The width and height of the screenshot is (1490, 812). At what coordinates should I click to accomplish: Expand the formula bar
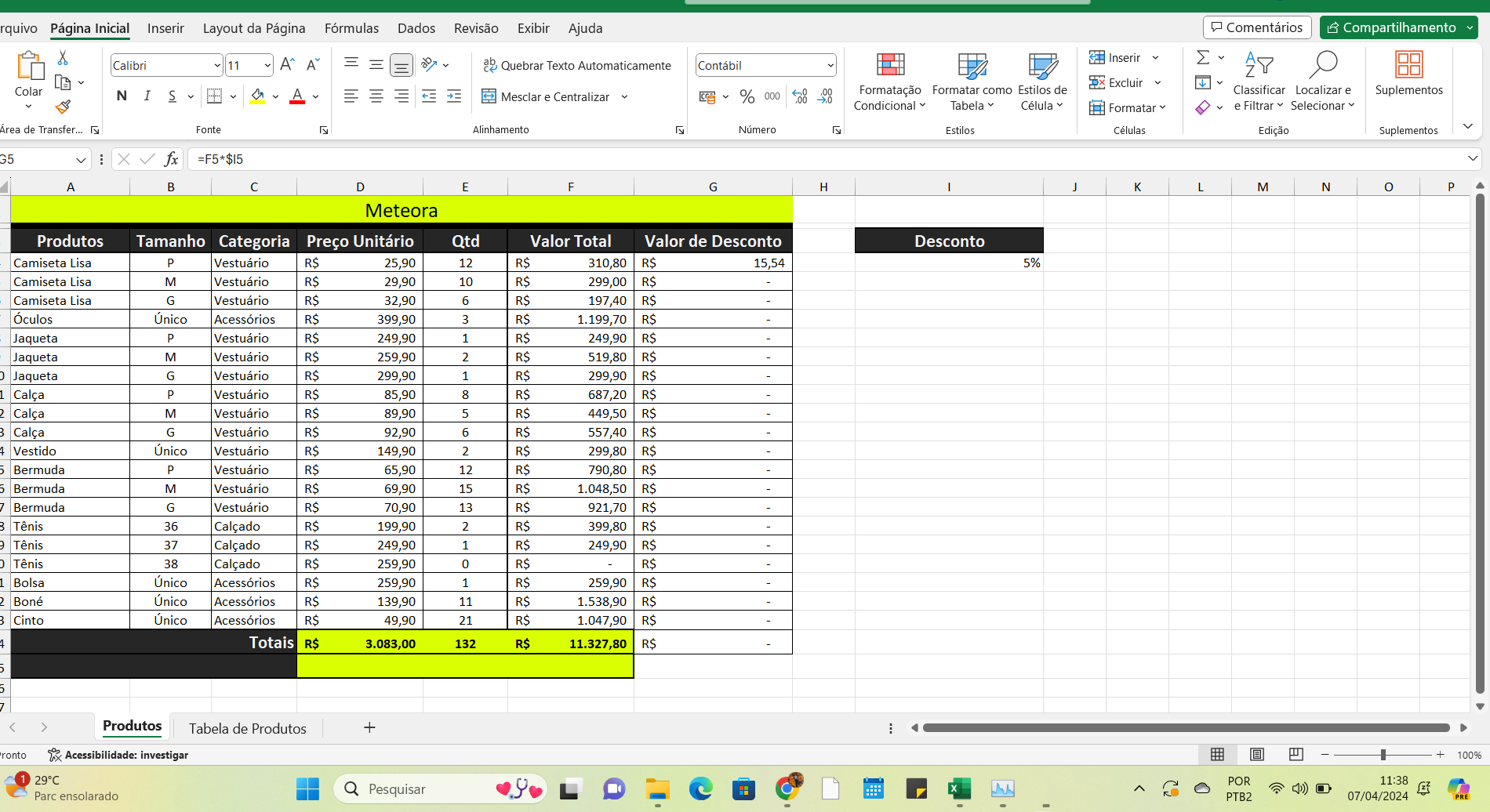point(1472,158)
